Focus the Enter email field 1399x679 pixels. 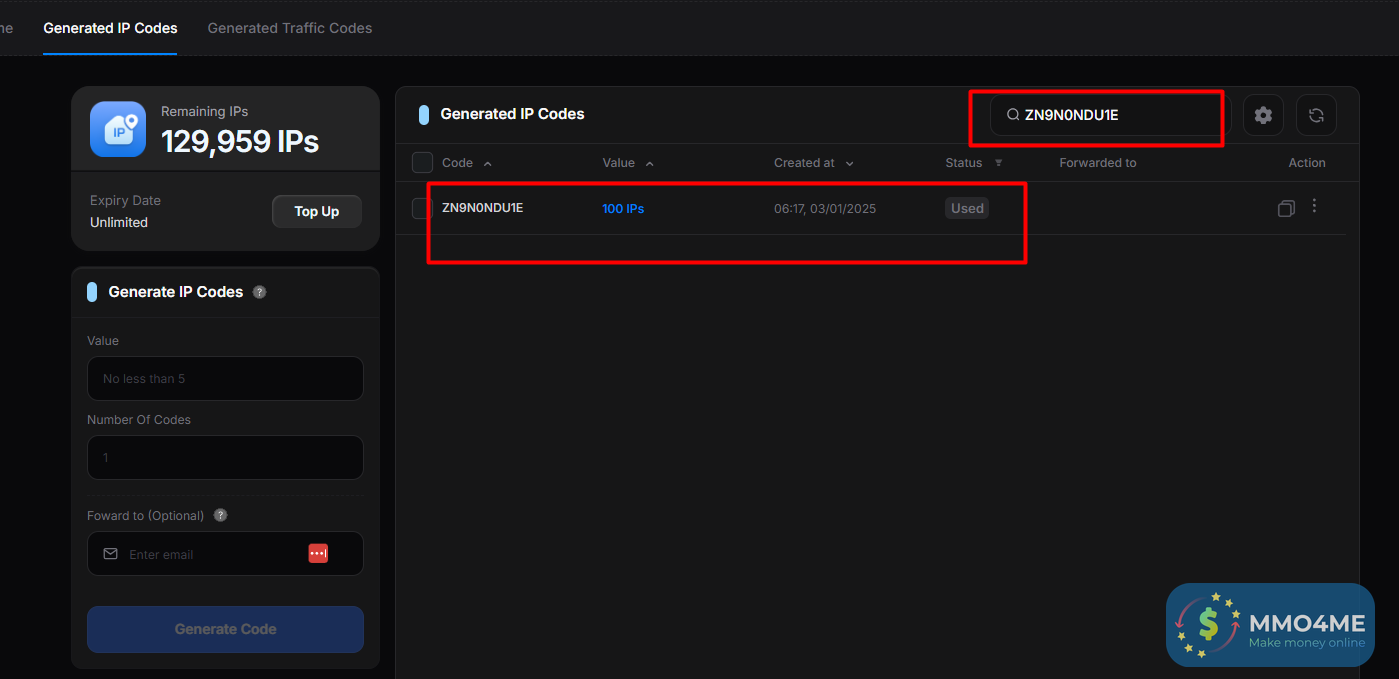coord(226,553)
